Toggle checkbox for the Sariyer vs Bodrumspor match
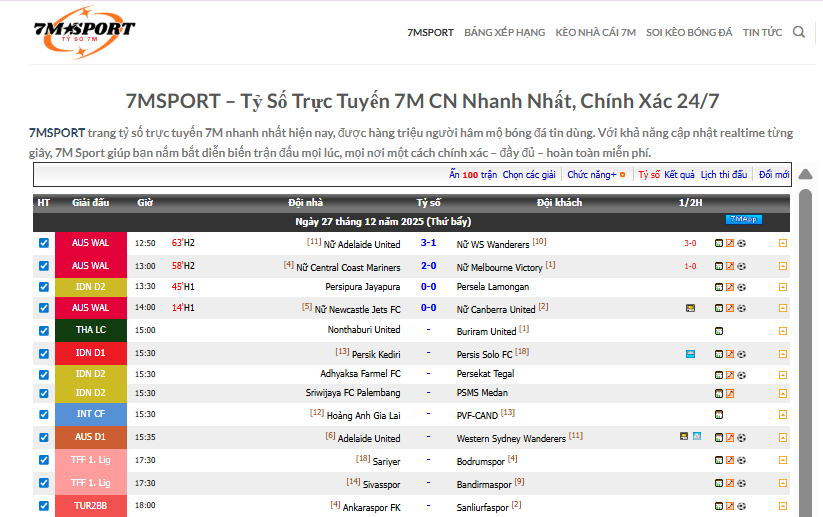This screenshot has width=823, height=517. (x=43, y=460)
